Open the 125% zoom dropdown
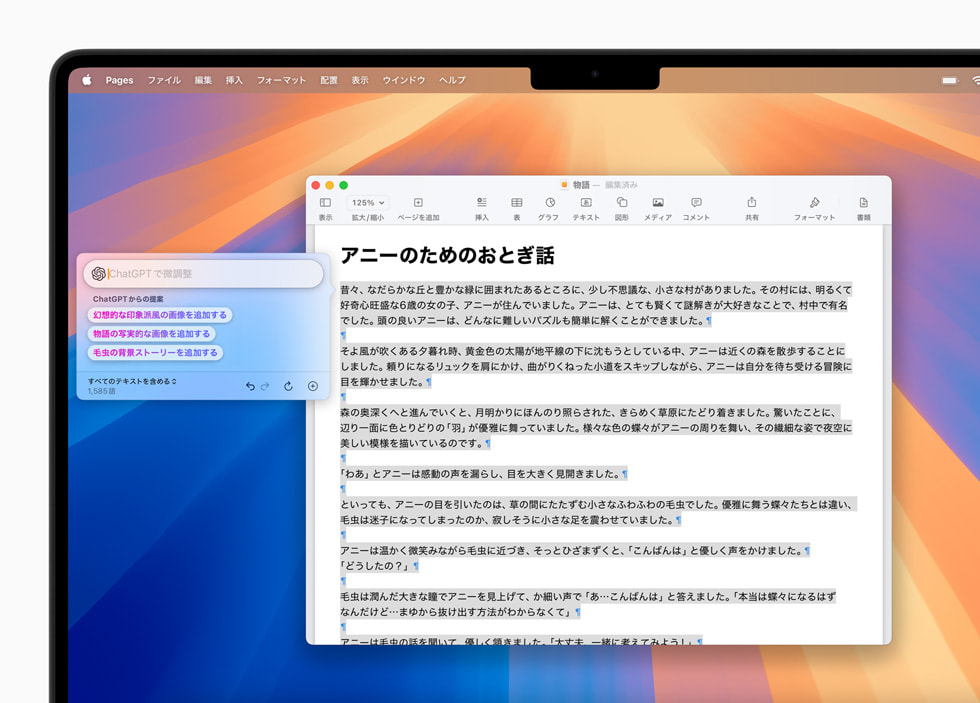Image resolution: width=980 pixels, height=703 pixels. click(x=368, y=202)
